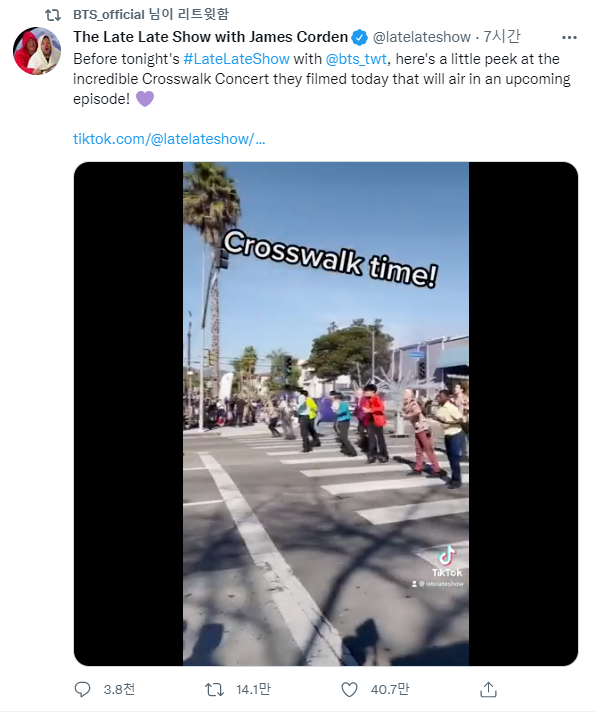The width and height of the screenshot is (595, 717).
Task: Open the BTS_official retweeted label
Action: (x=151, y=15)
